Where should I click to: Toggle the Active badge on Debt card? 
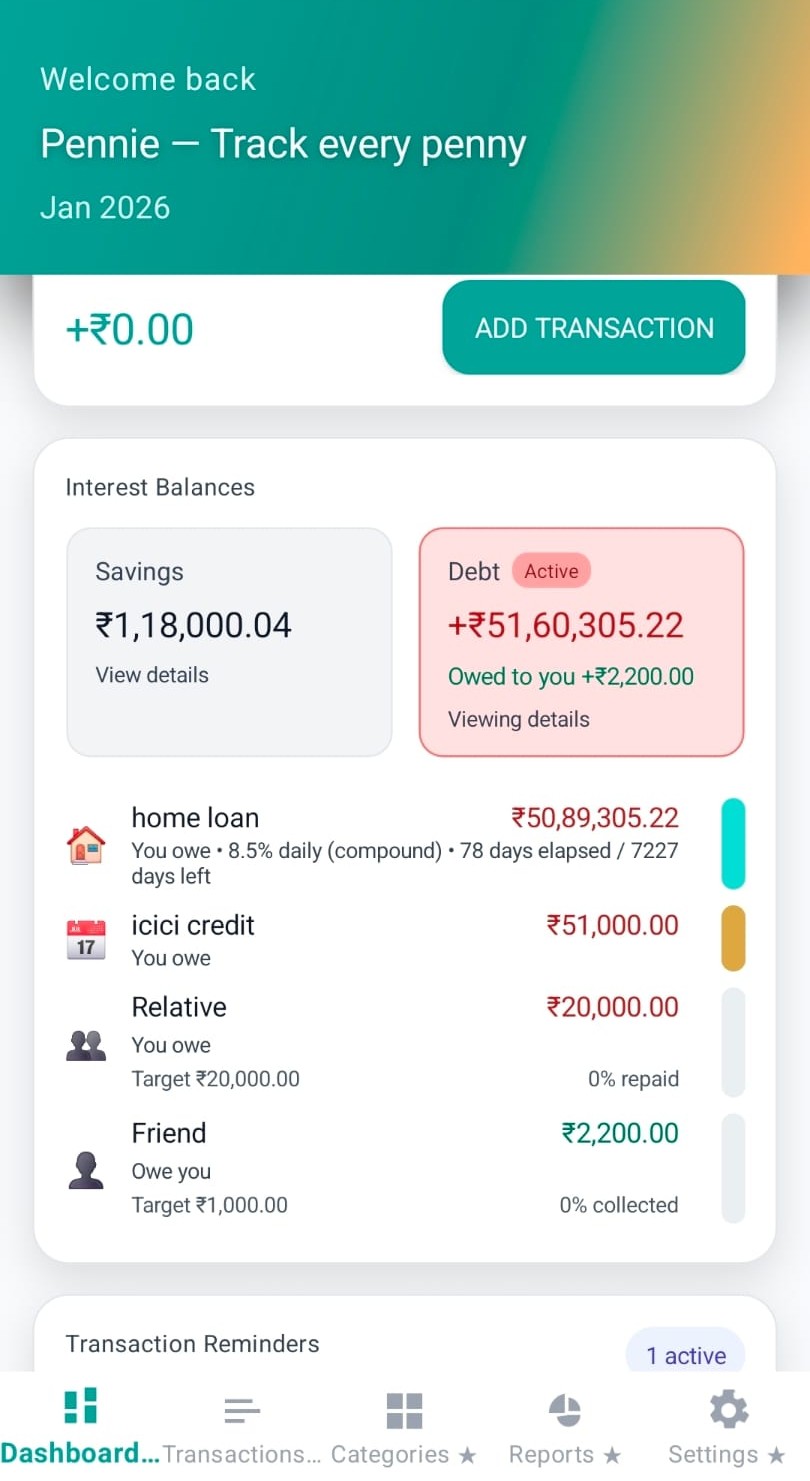tap(552, 570)
